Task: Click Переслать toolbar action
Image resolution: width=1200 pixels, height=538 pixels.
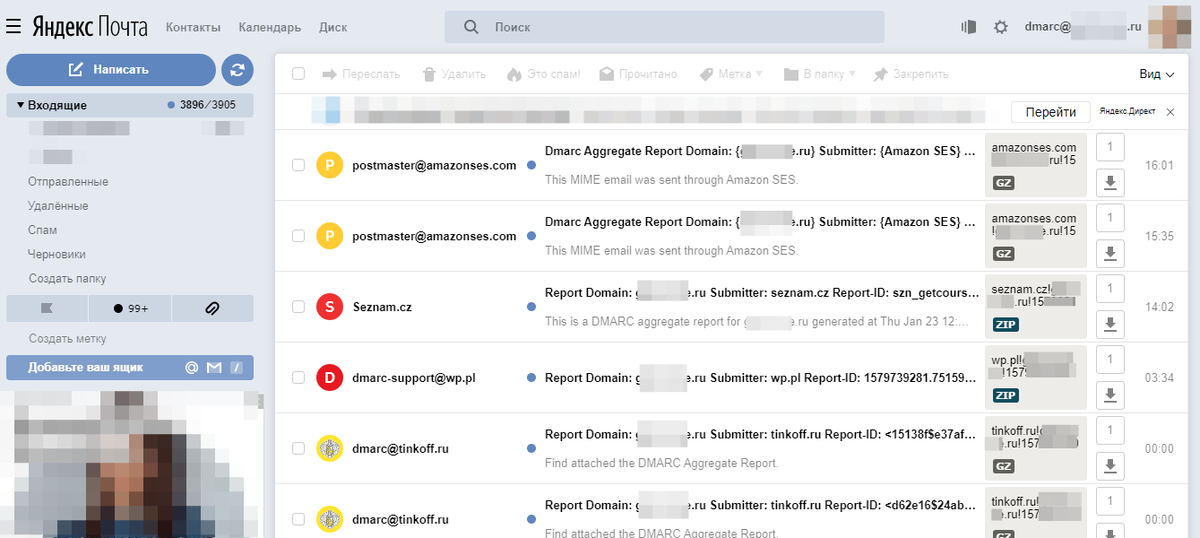Action: point(361,74)
